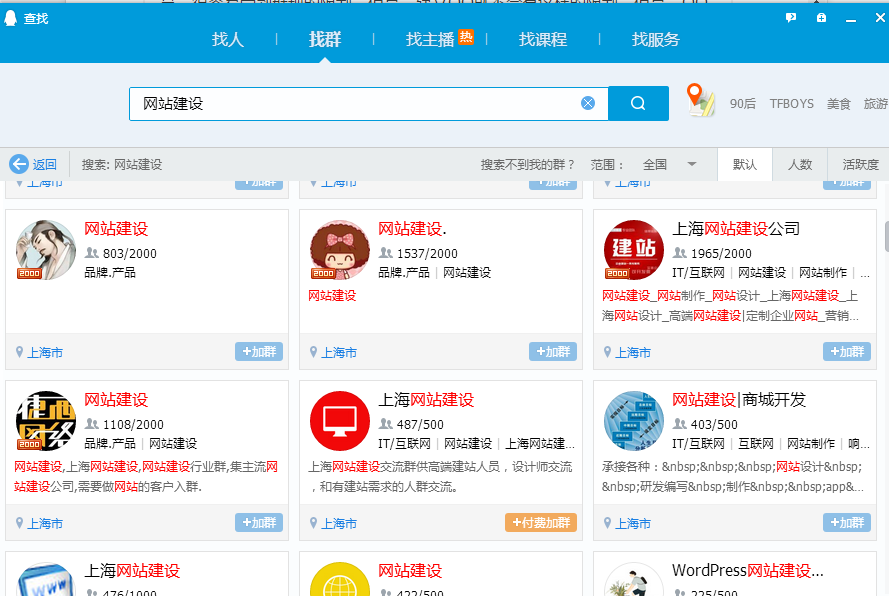Expand the 范围 全国 dropdown
Screen dimensions: 889x596
pos(669,164)
